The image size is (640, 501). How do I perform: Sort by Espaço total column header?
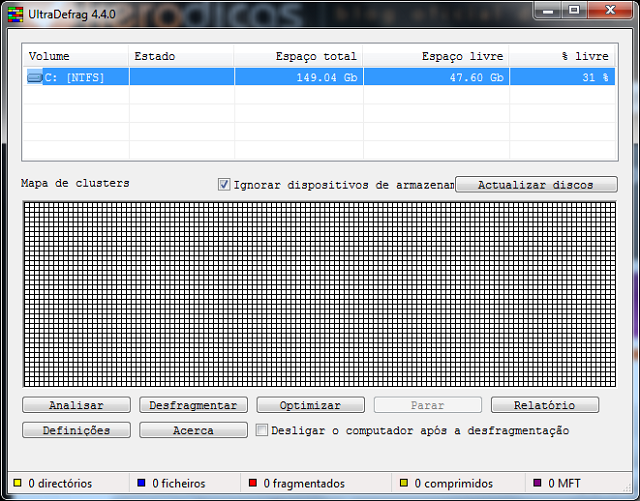[299, 56]
